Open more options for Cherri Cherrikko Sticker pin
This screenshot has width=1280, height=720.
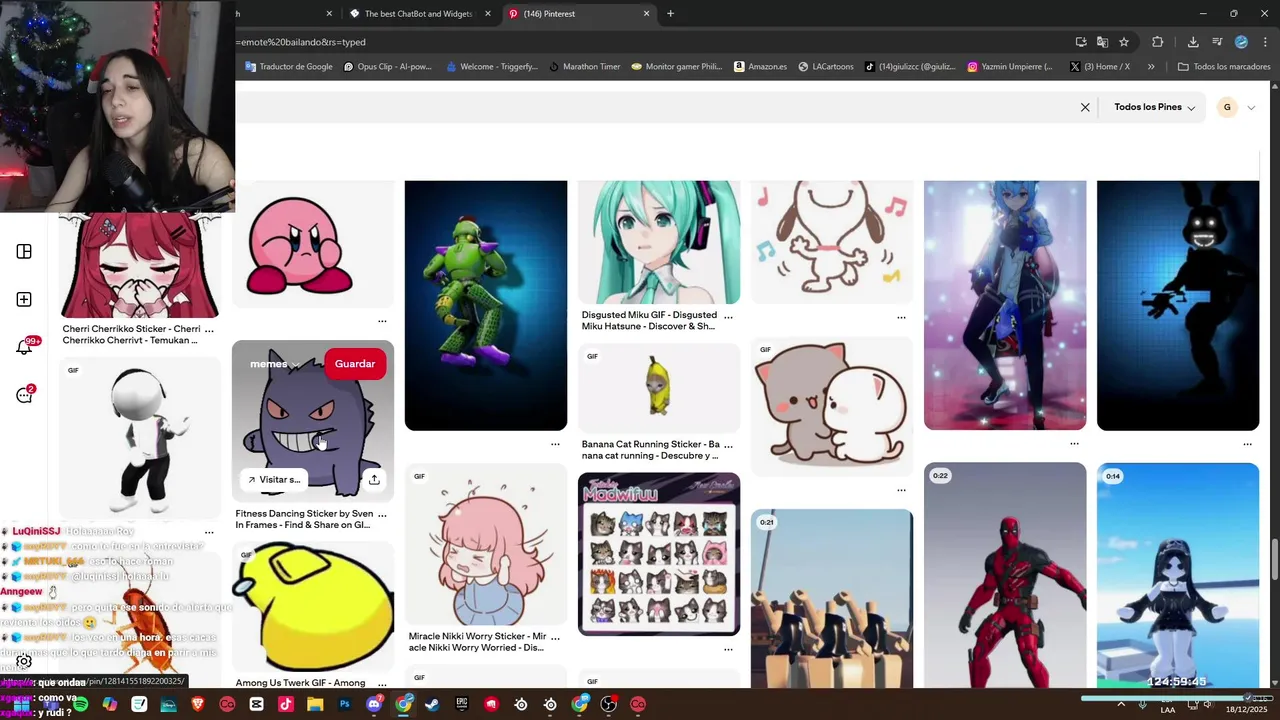click(209, 329)
